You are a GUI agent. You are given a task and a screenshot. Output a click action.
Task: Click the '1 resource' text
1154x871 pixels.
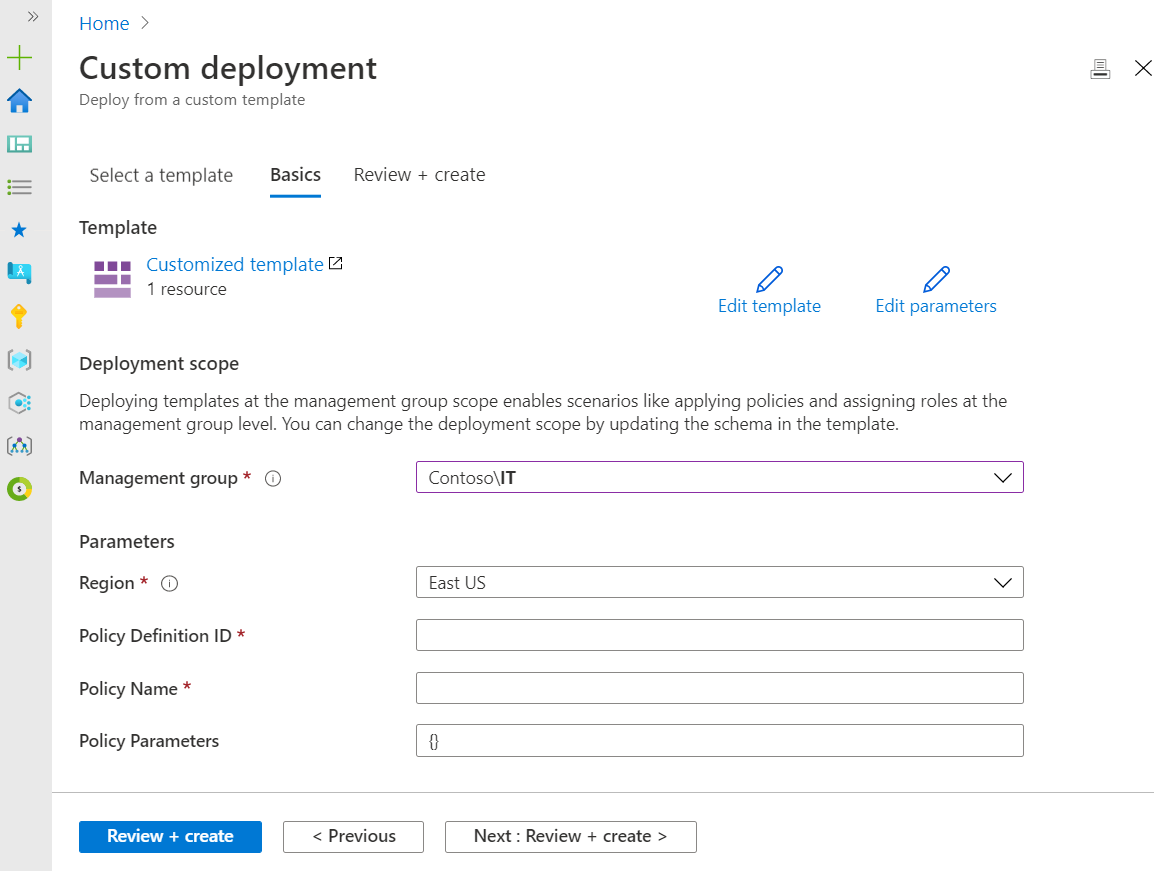[x=186, y=289]
